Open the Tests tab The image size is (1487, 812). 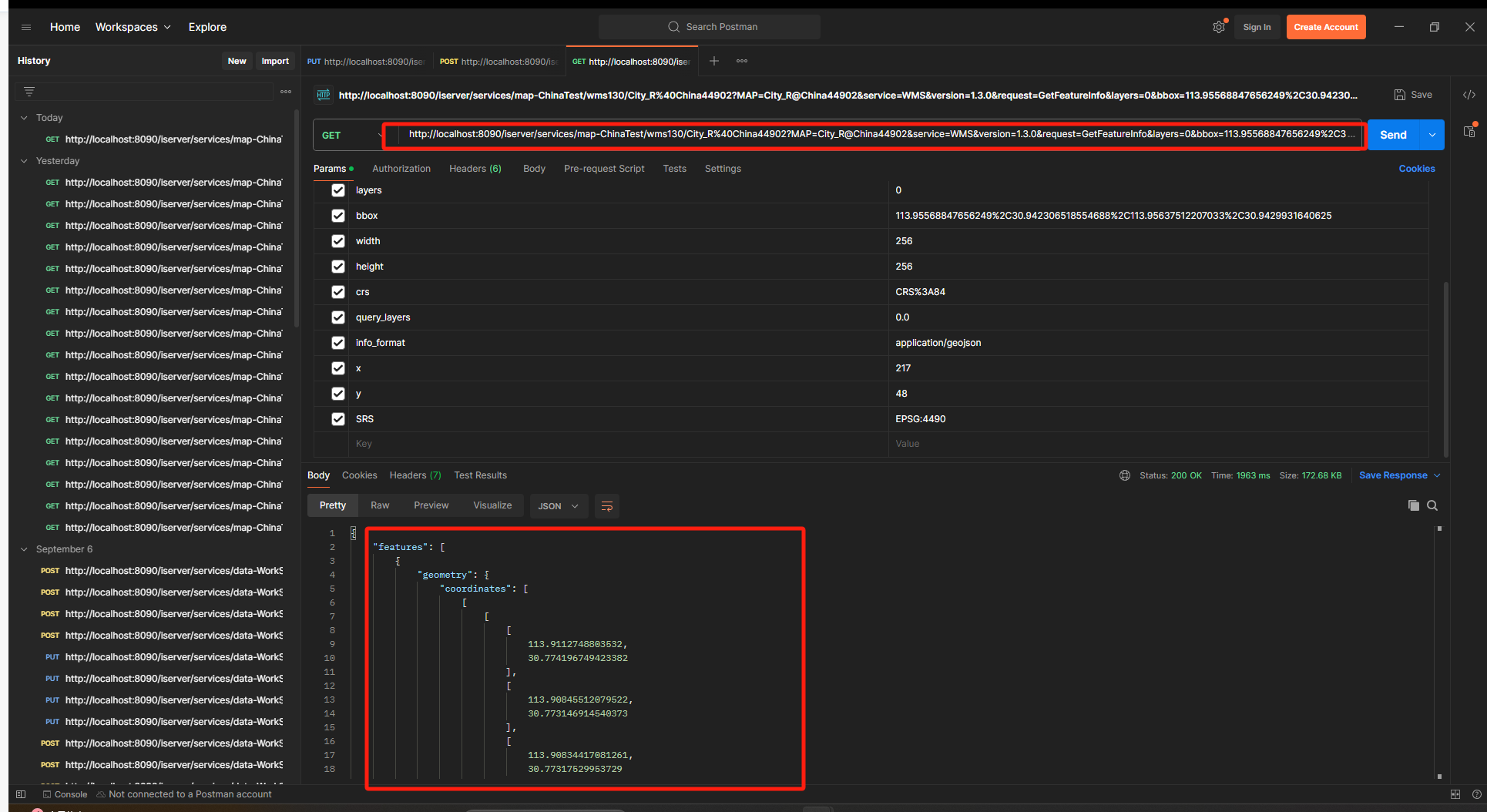pos(675,169)
